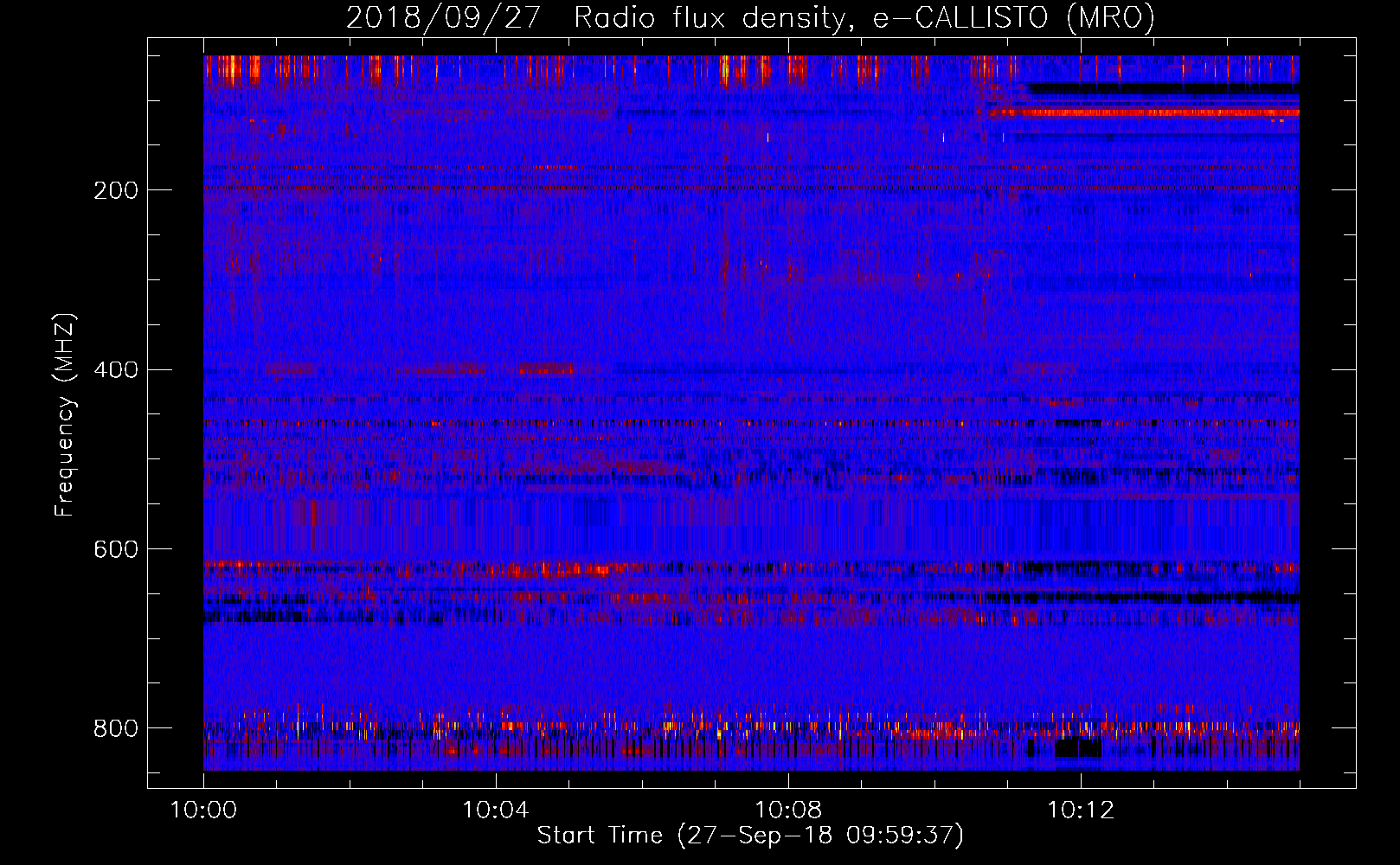Click the x-axis label 'Start Time (27-Sep-18 09:59:37)'
1400x865 pixels.
[750, 836]
